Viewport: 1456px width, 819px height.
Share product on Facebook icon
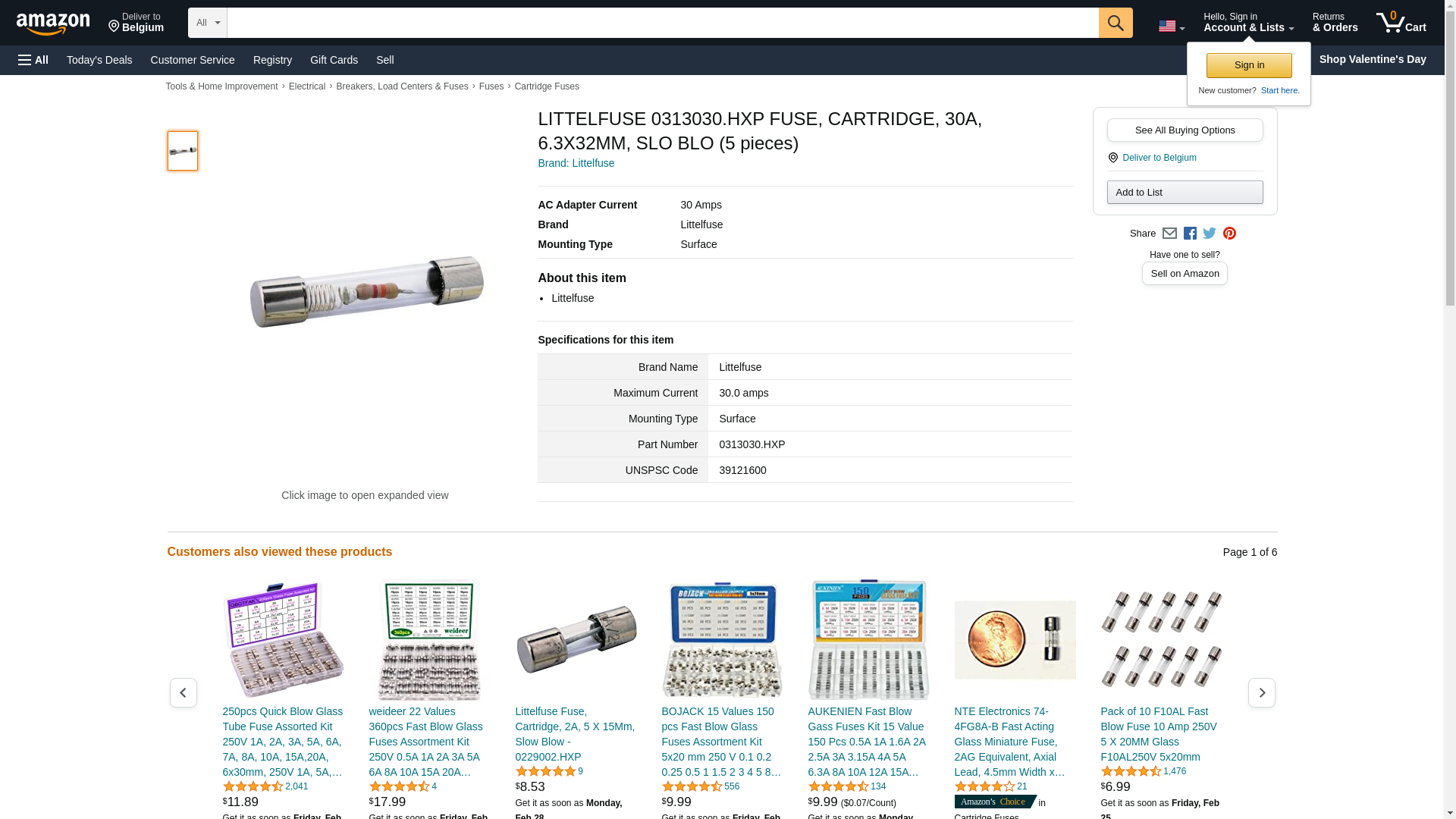click(x=1190, y=234)
